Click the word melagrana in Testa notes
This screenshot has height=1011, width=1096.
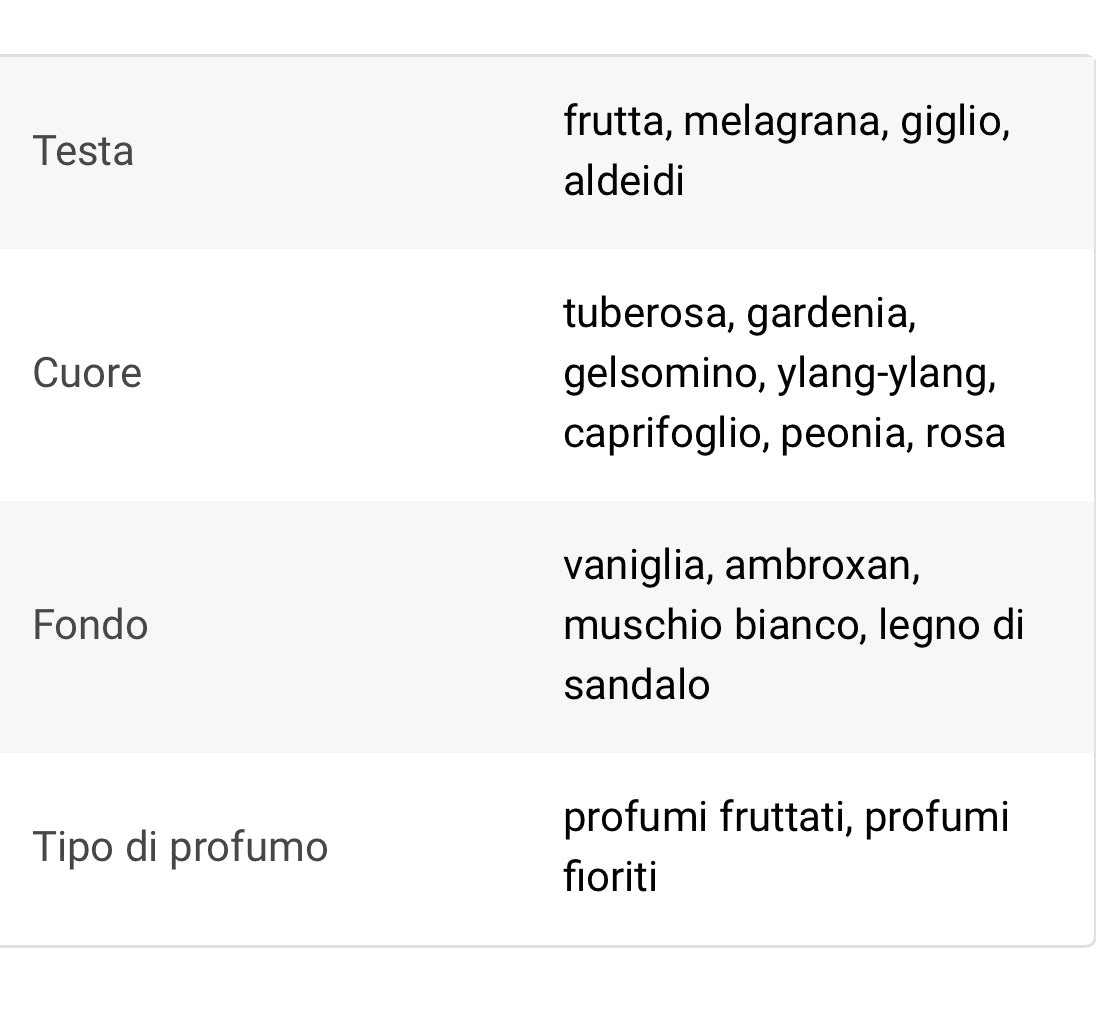tap(781, 121)
